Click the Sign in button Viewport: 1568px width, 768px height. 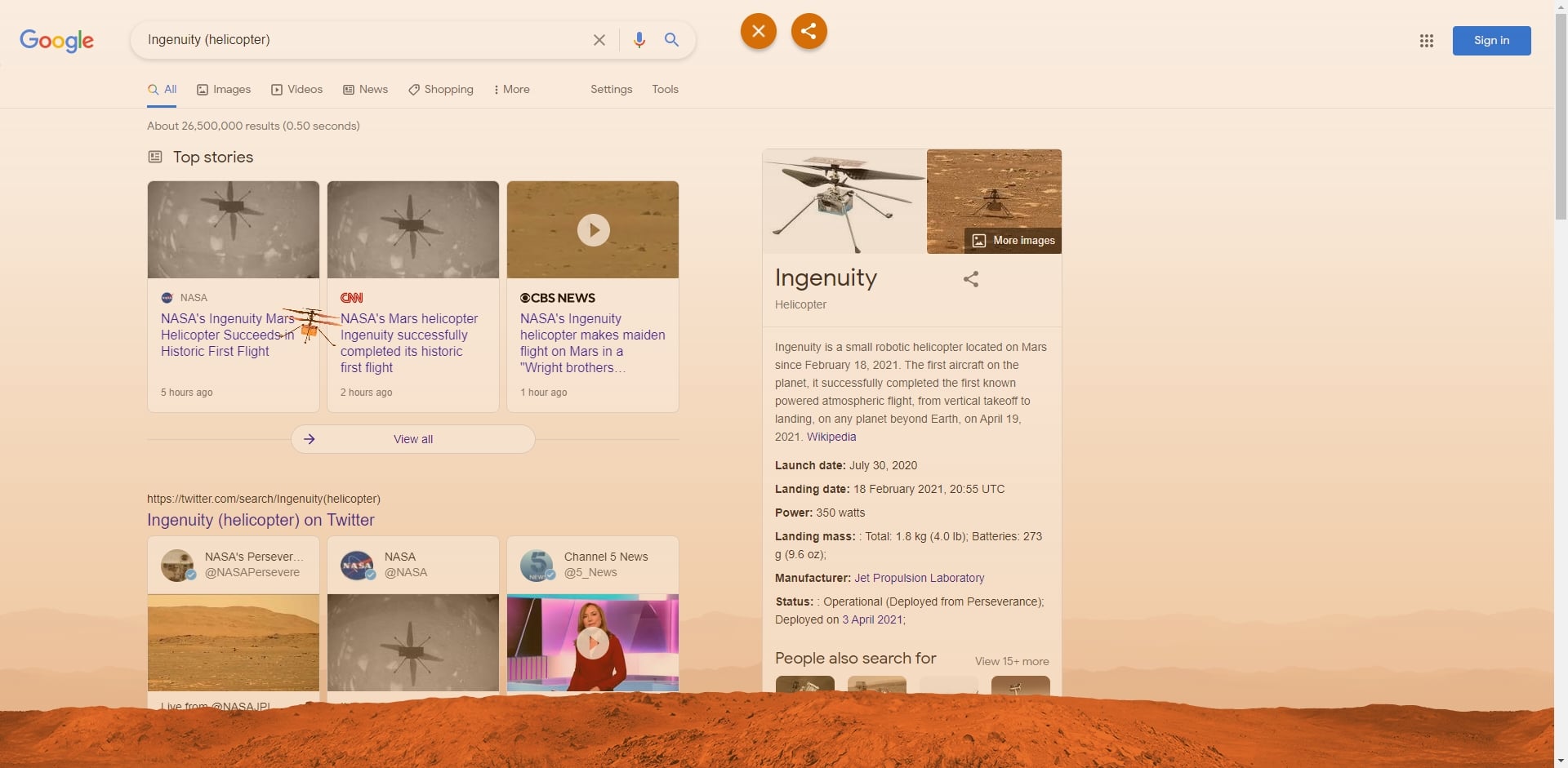(1491, 41)
